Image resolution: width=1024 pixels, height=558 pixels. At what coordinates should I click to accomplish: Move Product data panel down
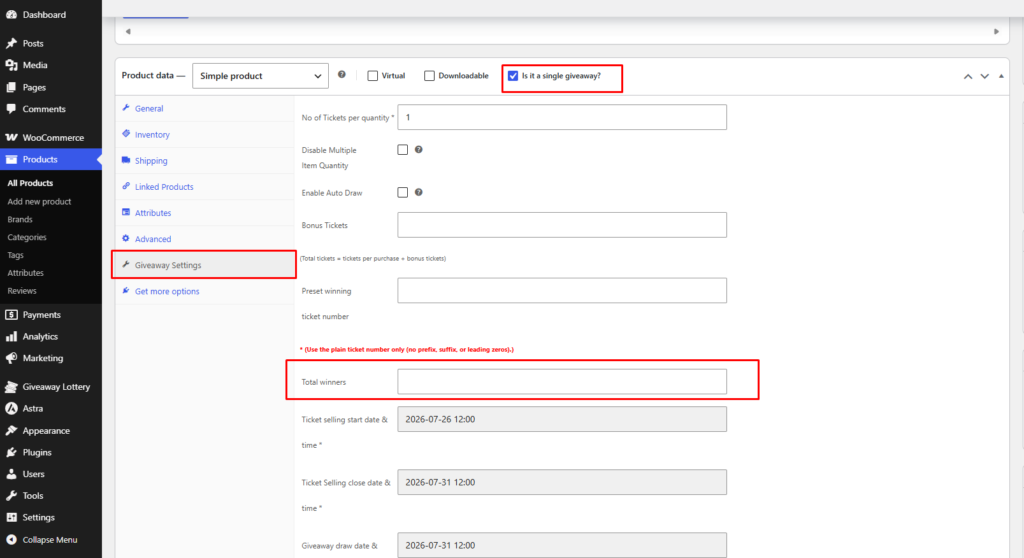984,76
